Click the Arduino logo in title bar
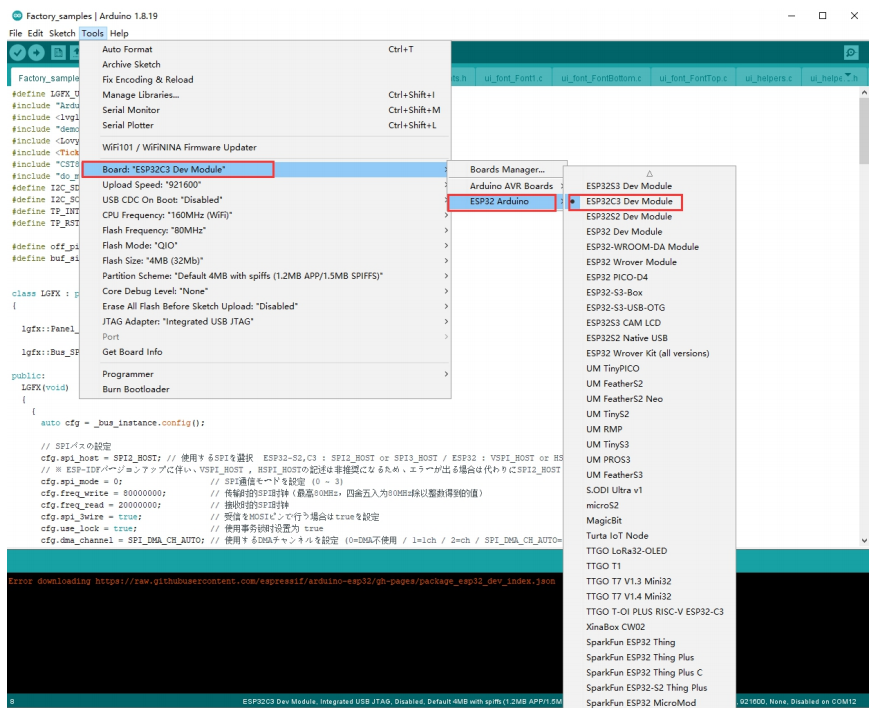Viewport: 870px width, 714px height. click(x=17, y=16)
